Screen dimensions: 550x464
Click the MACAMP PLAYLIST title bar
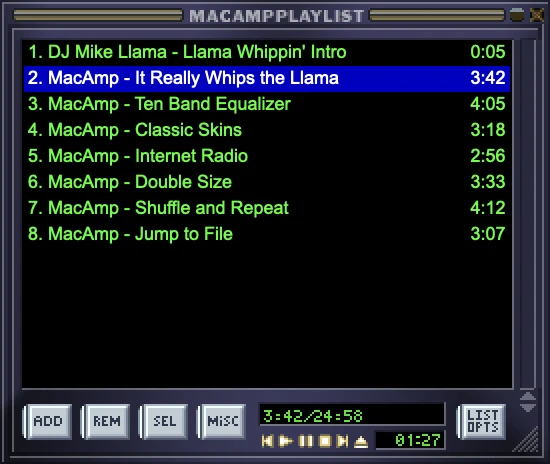(276, 16)
